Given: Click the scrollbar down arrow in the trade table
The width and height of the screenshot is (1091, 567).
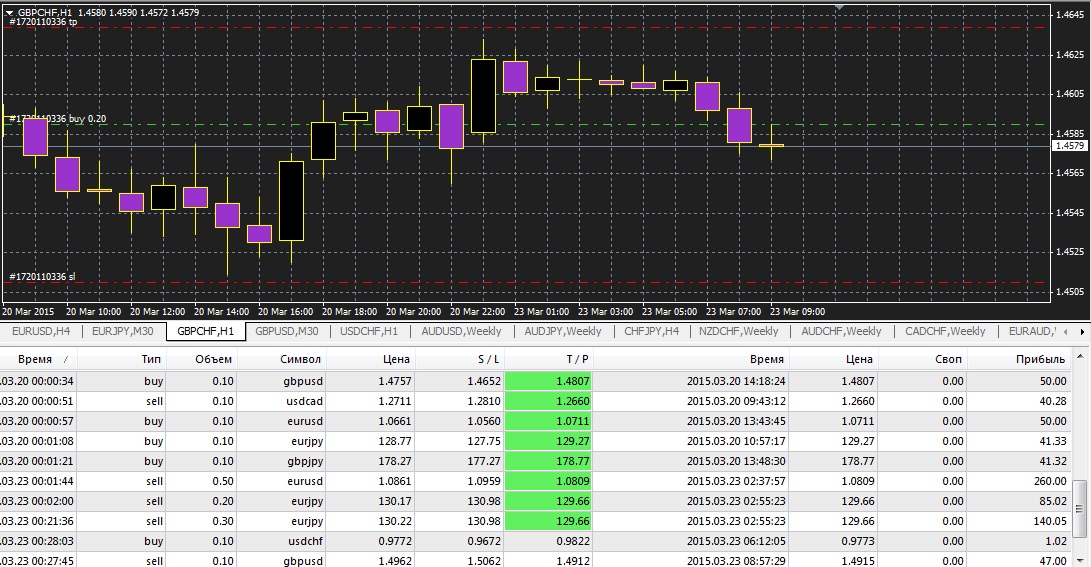Looking at the screenshot, I should (1080, 560).
